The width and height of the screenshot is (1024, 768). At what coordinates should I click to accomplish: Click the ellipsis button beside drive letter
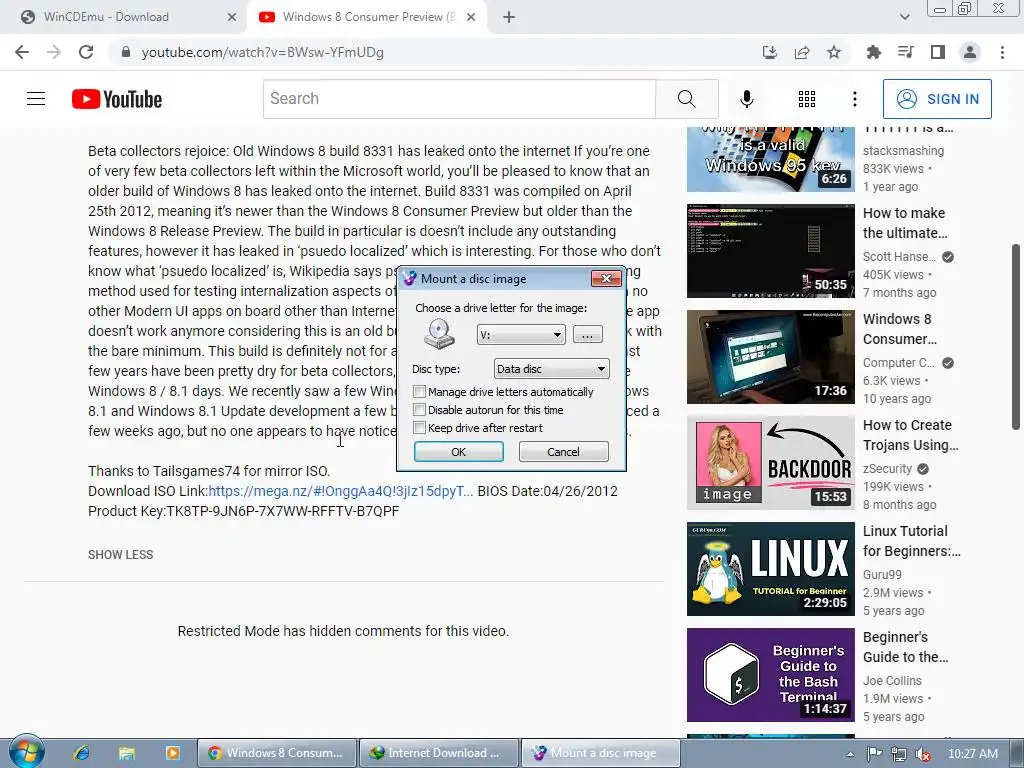[587, 335]
